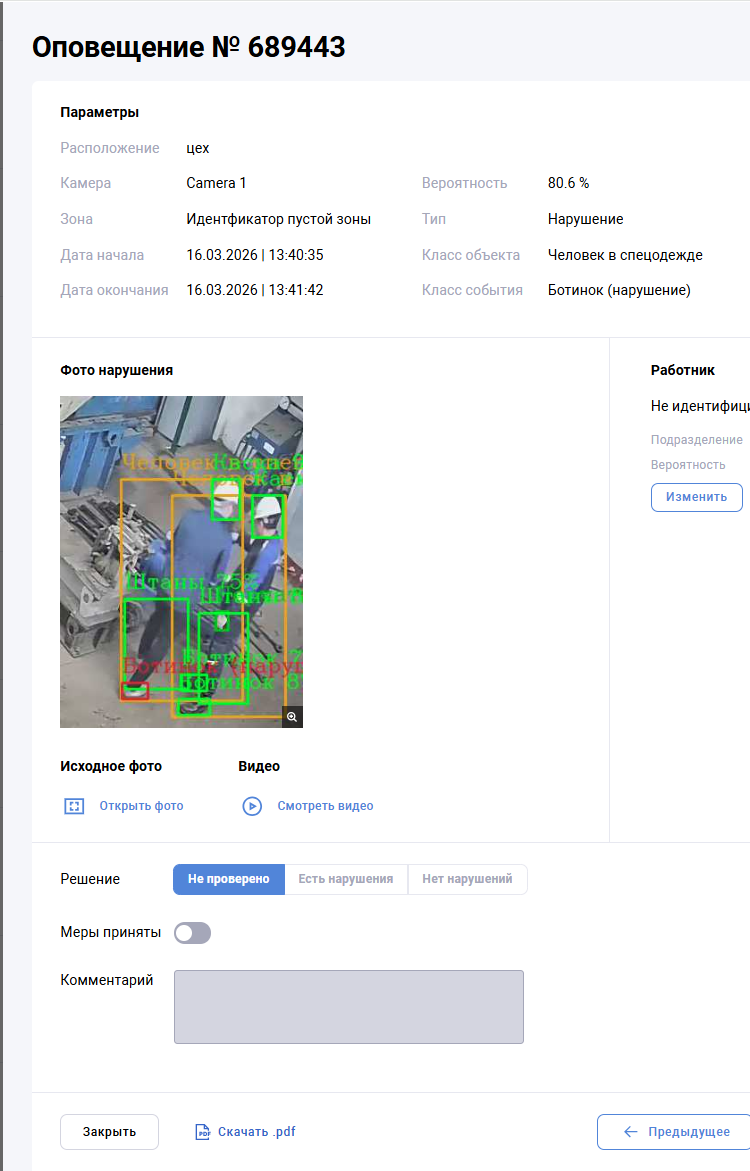Open the Смотреть видео link
The image size is (750, 1171).
[325, 806]
